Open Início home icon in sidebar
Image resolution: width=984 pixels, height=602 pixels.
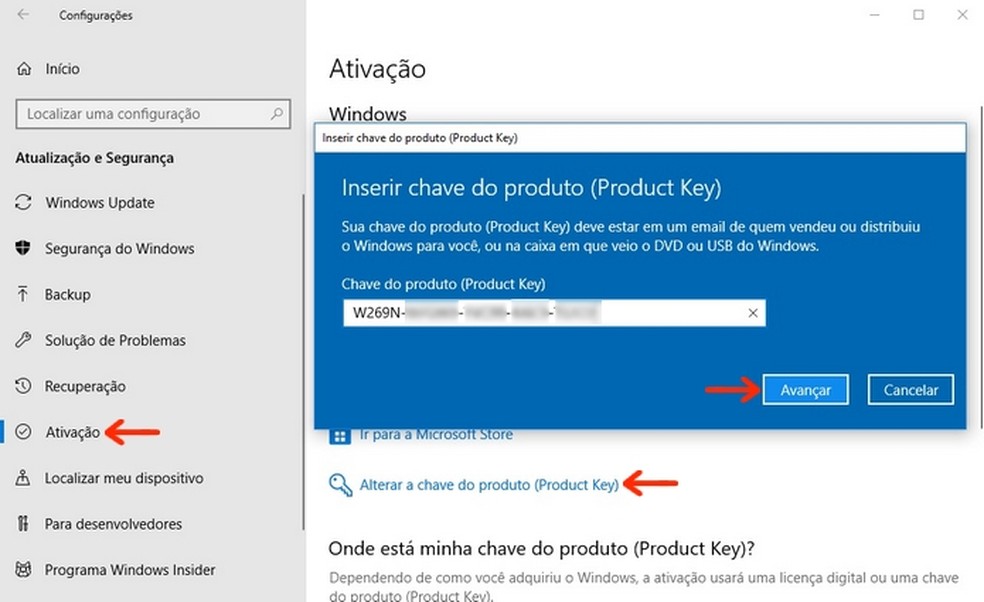click(x=25, y=69)
